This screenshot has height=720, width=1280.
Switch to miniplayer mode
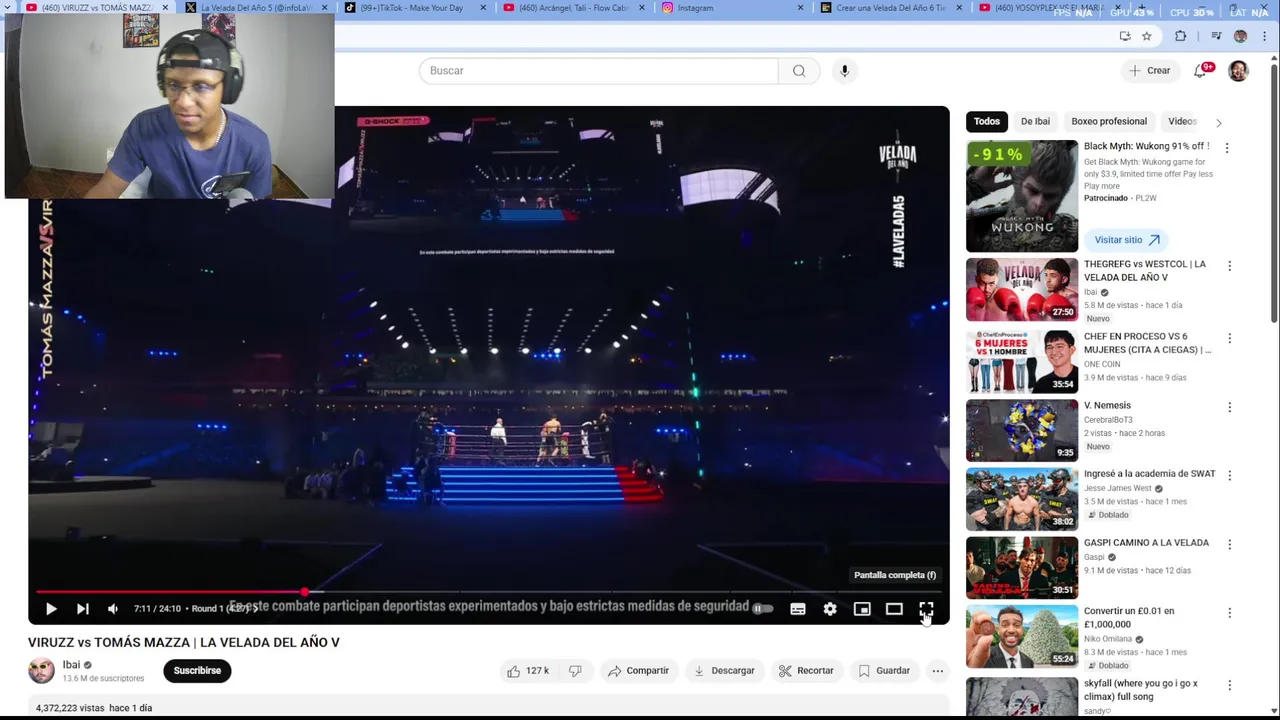coord(862,609)
